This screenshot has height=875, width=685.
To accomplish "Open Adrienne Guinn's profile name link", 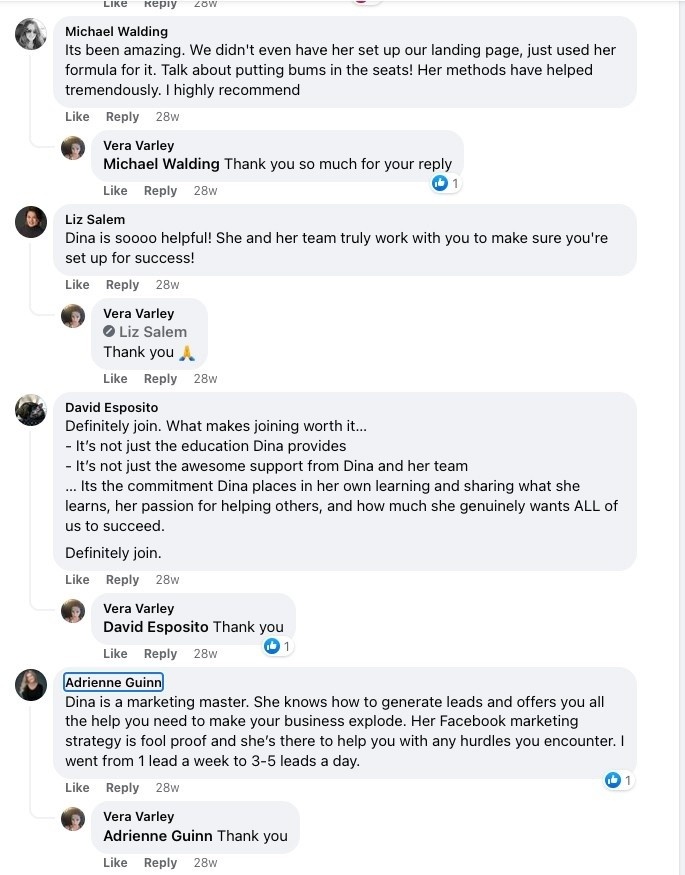I will point(113,683).
